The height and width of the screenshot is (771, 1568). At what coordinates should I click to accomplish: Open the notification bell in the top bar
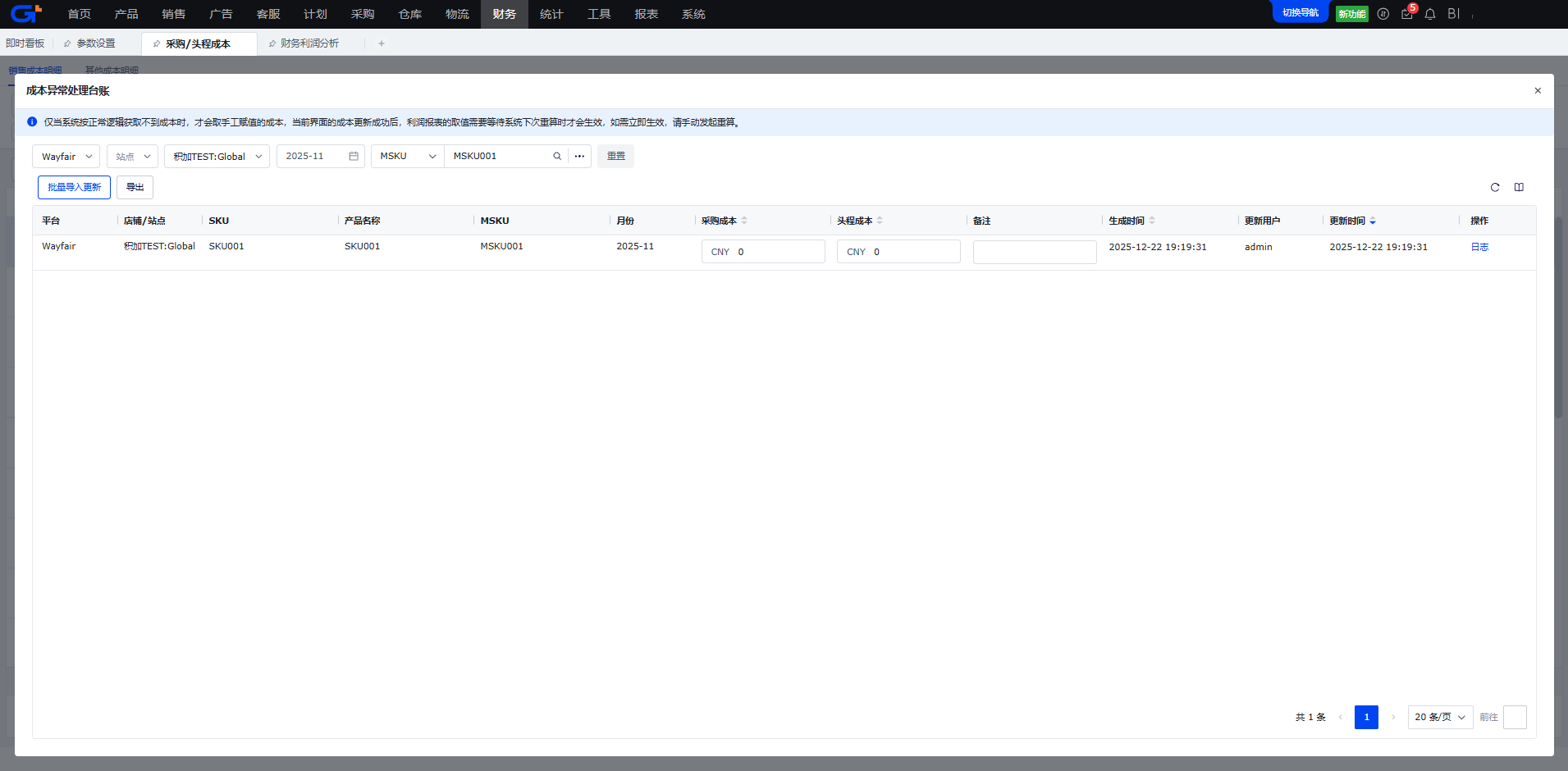click(x=1430, y=14)
